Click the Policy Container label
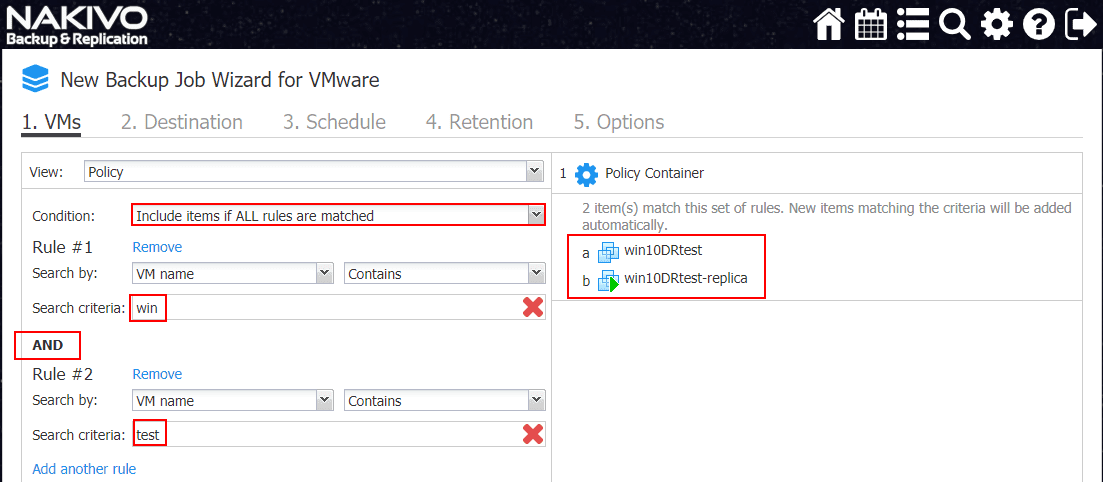This screenshot has width=1103, height=482. [655, 172]
